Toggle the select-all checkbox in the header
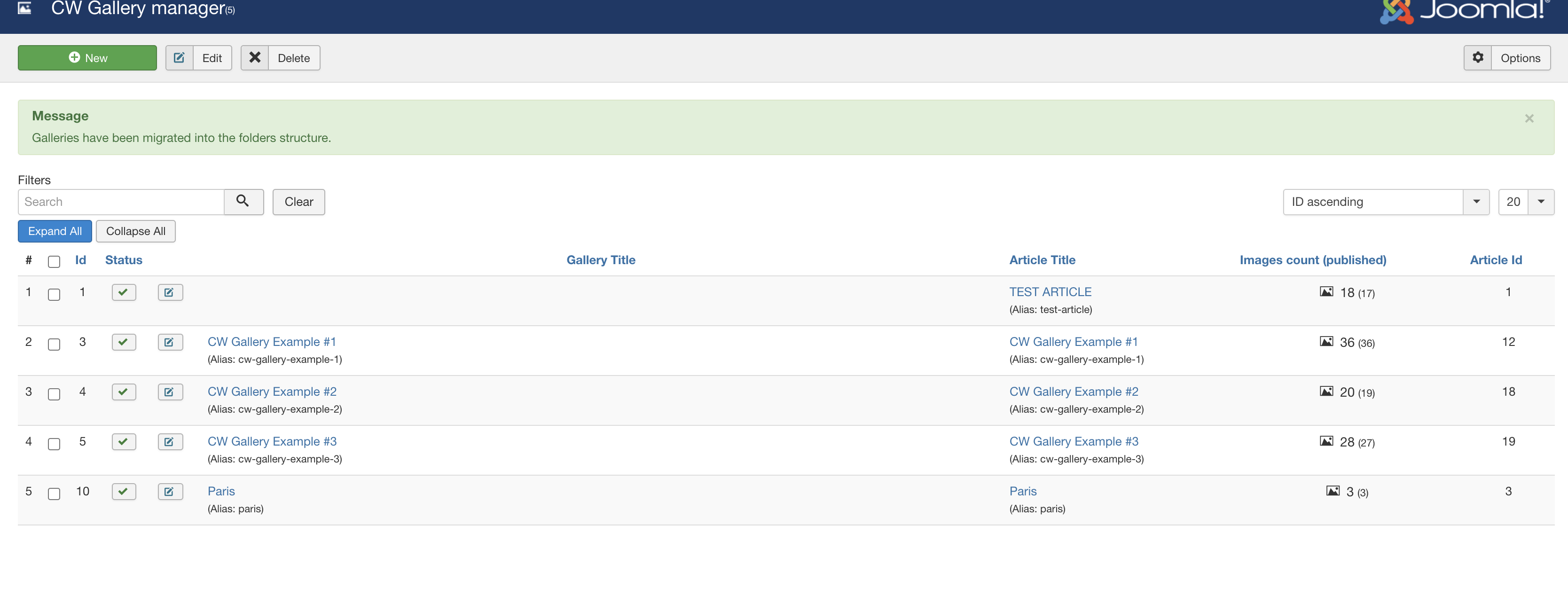The width and height of the screenshot is (1568, 611). click(x=54, y=262)
